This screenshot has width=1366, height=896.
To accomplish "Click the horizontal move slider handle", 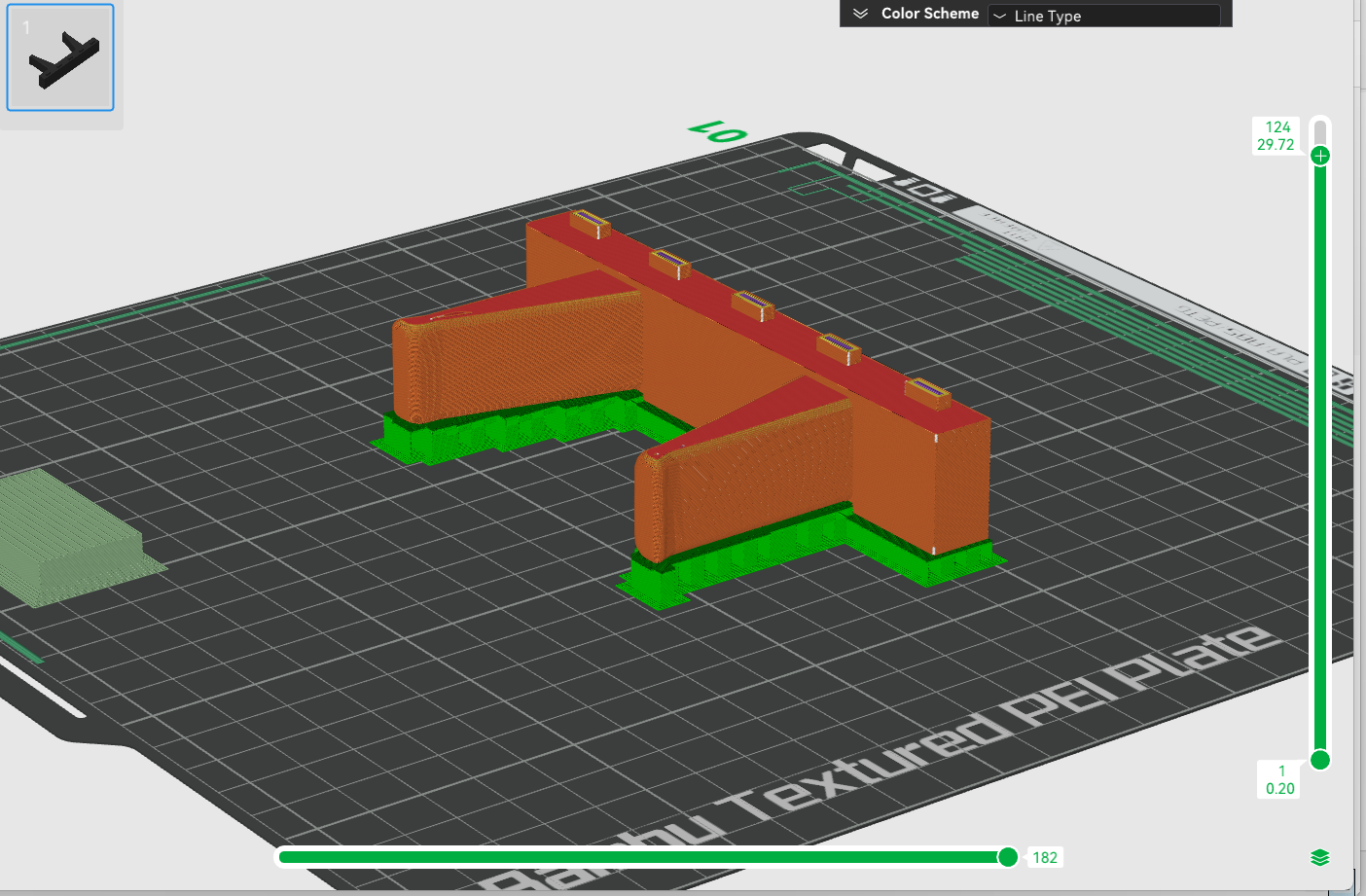I will 1008,857.
